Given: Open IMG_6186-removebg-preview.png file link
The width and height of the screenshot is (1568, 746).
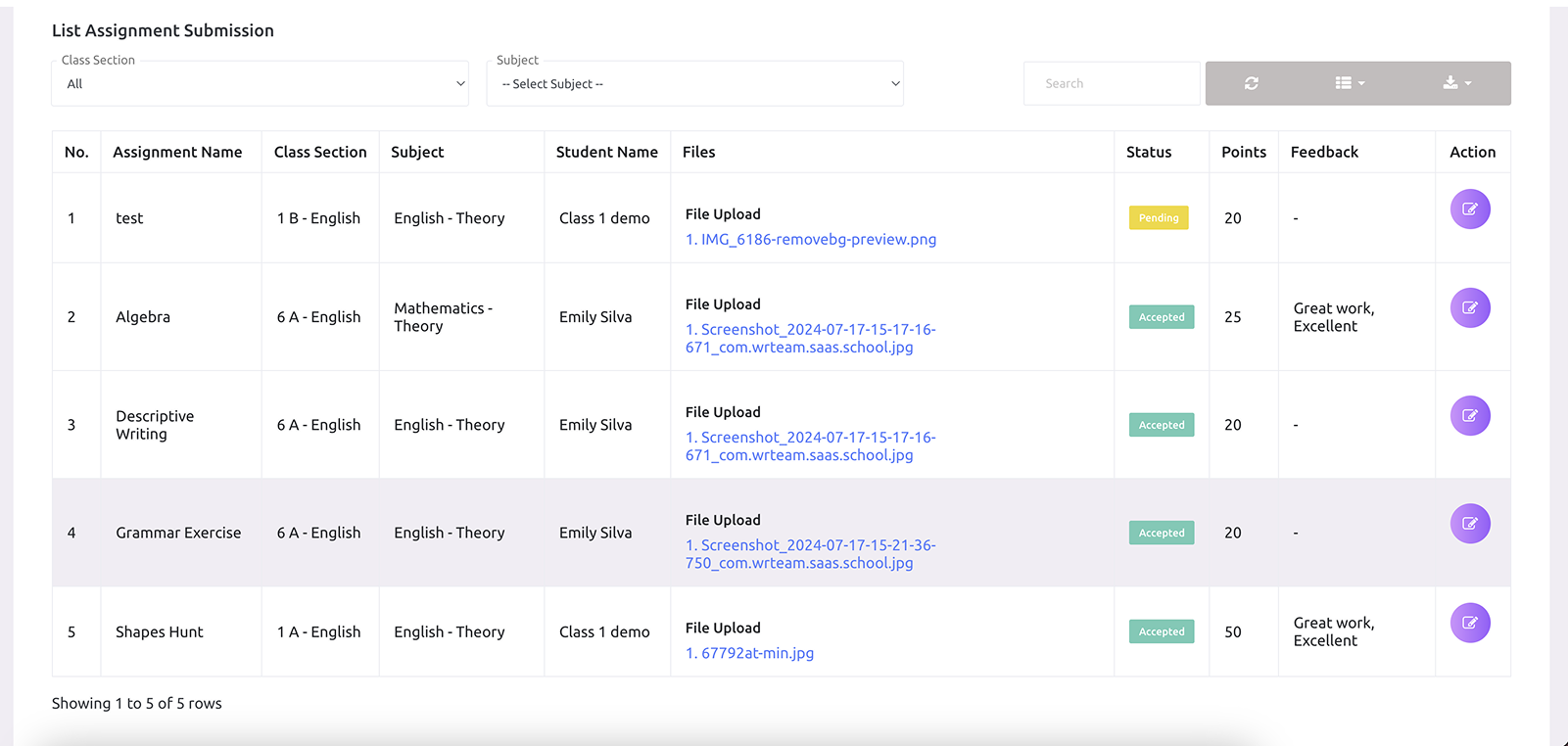Looking at the screenshot, I should 811,240.
